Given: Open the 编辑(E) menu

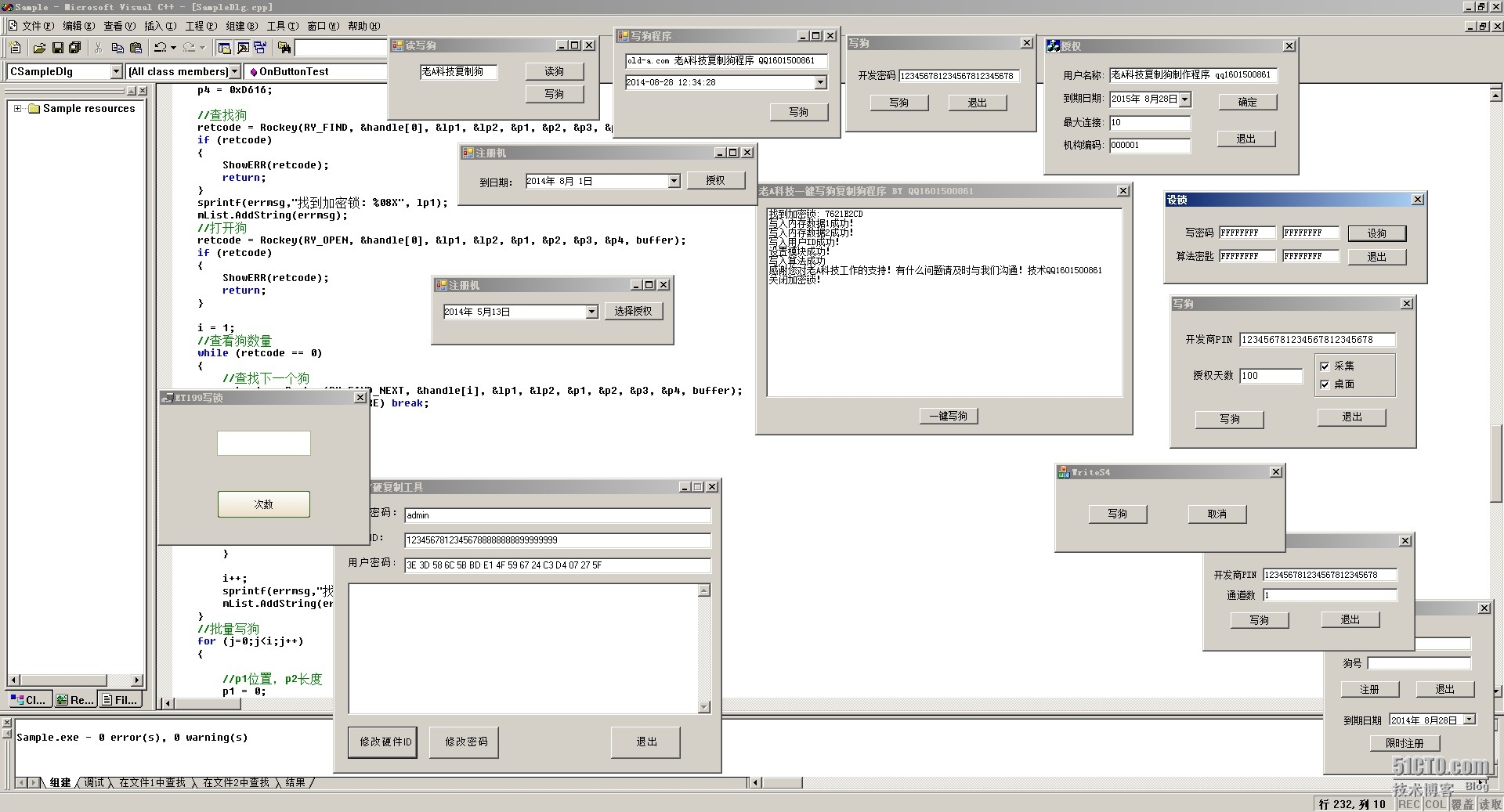Looking at the screenshot, I should (78, 26).
